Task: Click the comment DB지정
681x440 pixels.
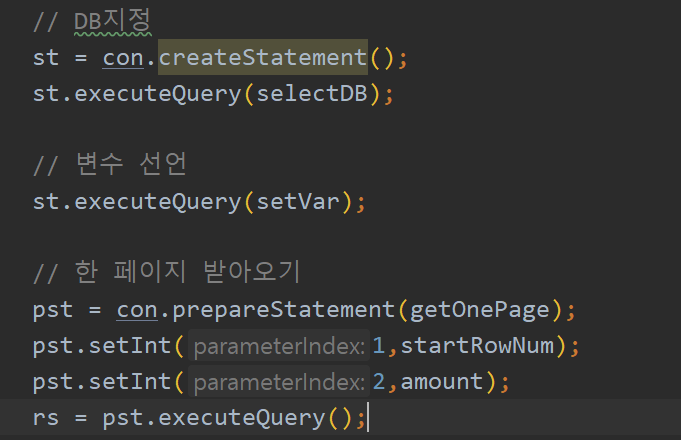Action: click(92, 21)
